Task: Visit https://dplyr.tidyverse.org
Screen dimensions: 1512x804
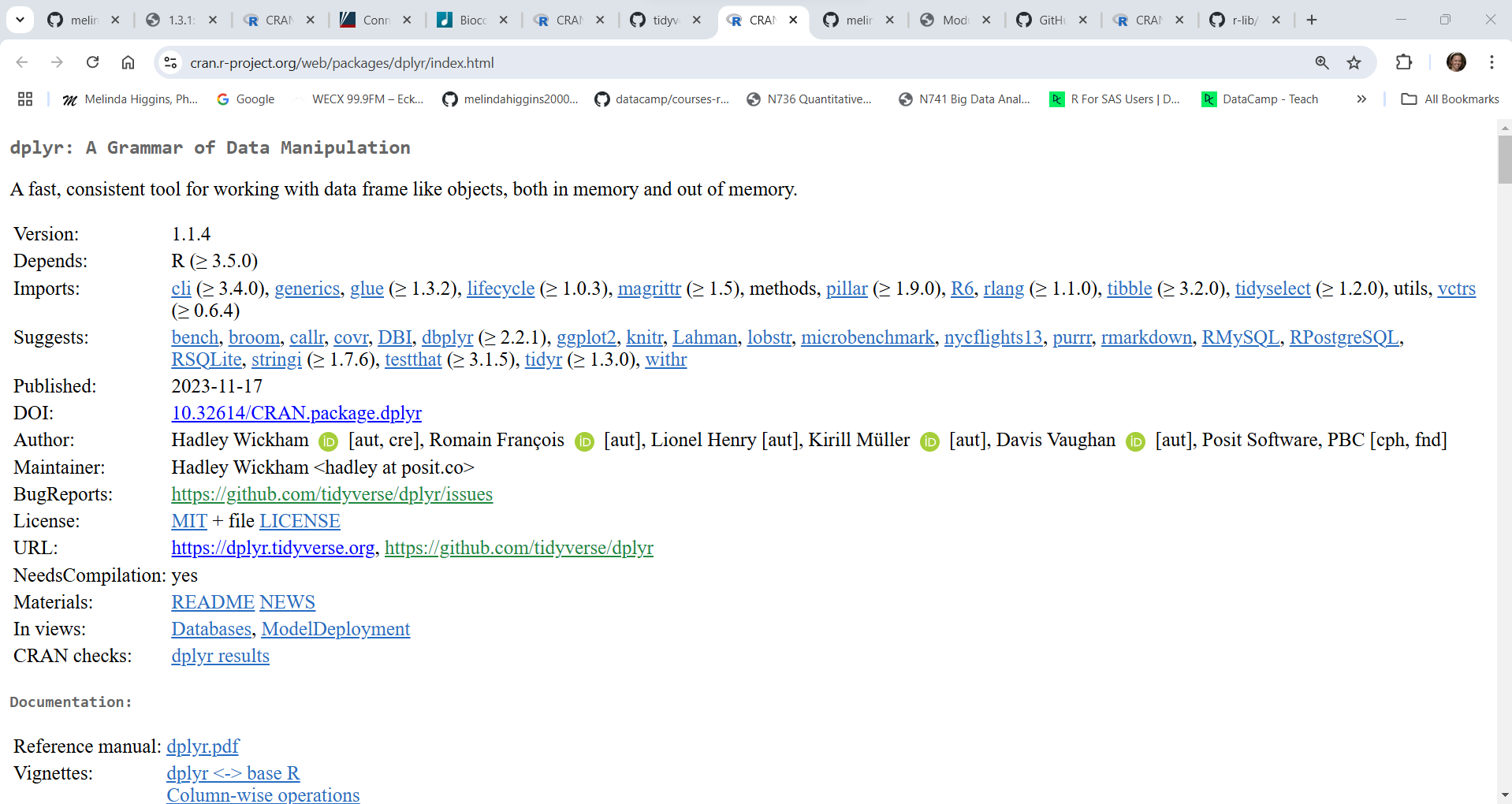Action: pyautogui.click(x=273, y=548)
